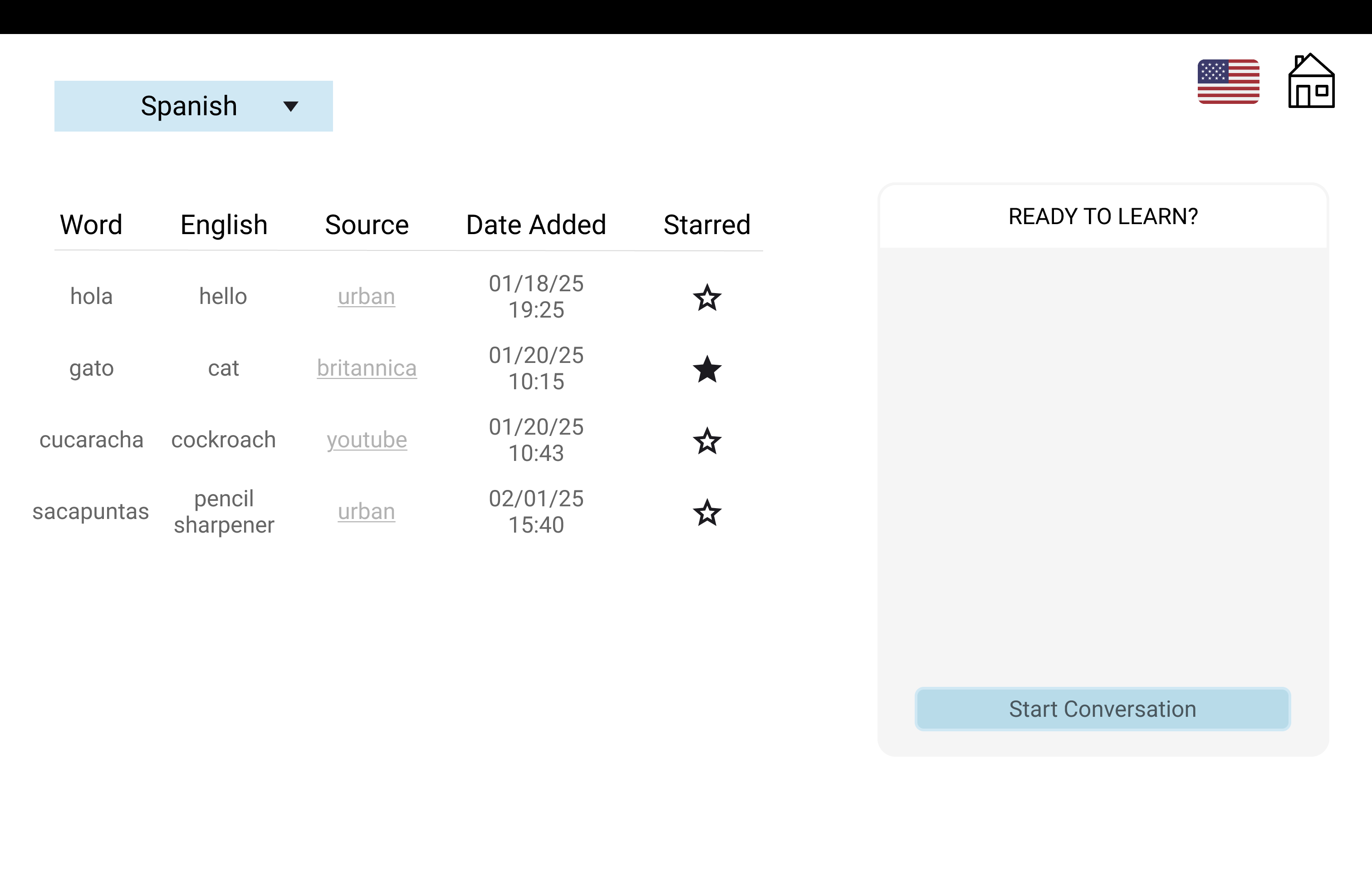1372x891 pixels.
Task: Click the READY TO LEARN? panel header
Action: click(1102, 217)
